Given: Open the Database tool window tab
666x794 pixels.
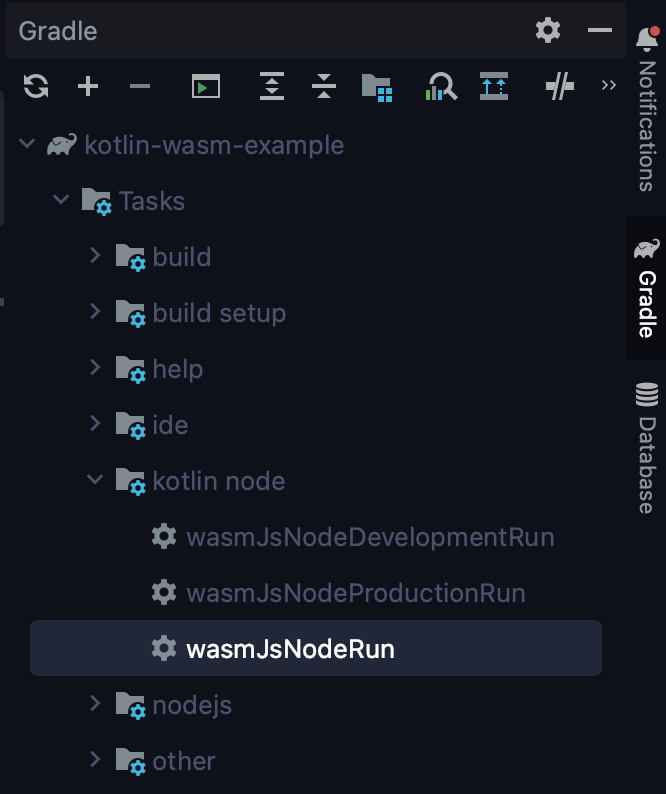Looking at the screenshot, I should [647, 448].
